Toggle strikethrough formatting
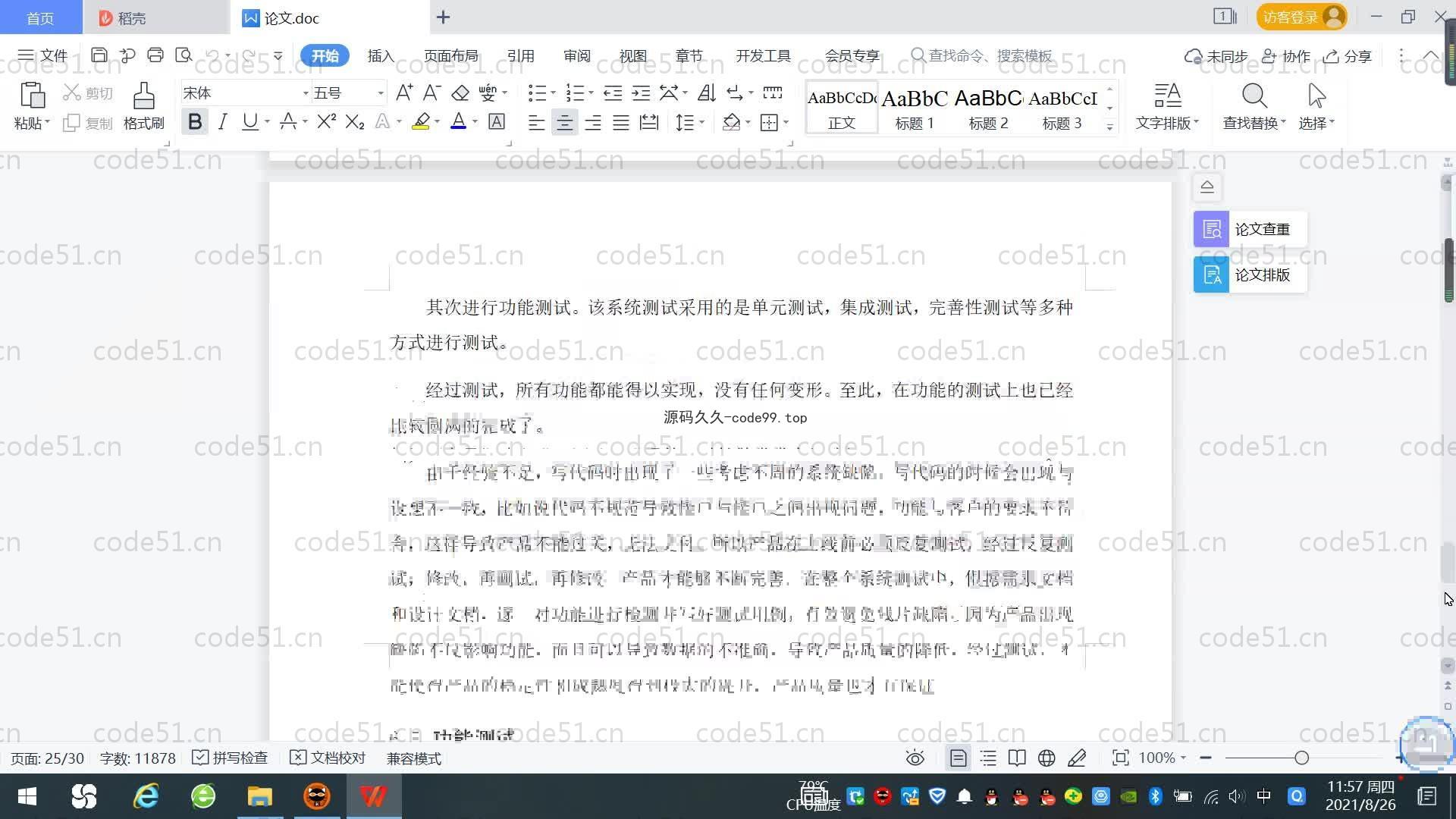The width and height of the screenshot is (1456, 819). pos(287,121)
